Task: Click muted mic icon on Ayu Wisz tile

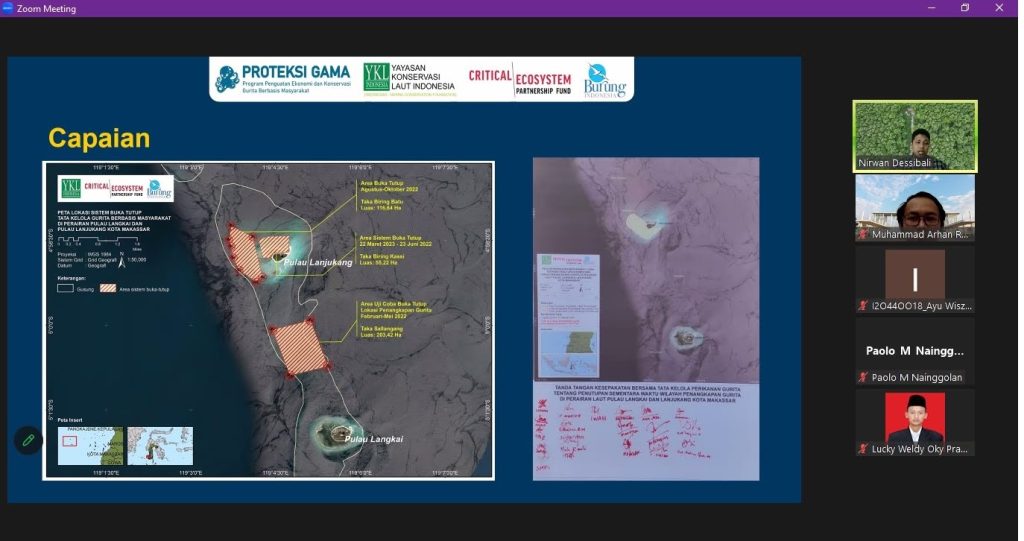Action: tap(863, 305)
